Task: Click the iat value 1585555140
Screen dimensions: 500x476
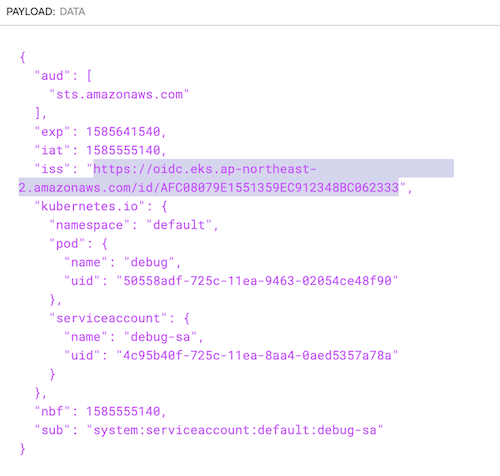Action: [123, 151]
